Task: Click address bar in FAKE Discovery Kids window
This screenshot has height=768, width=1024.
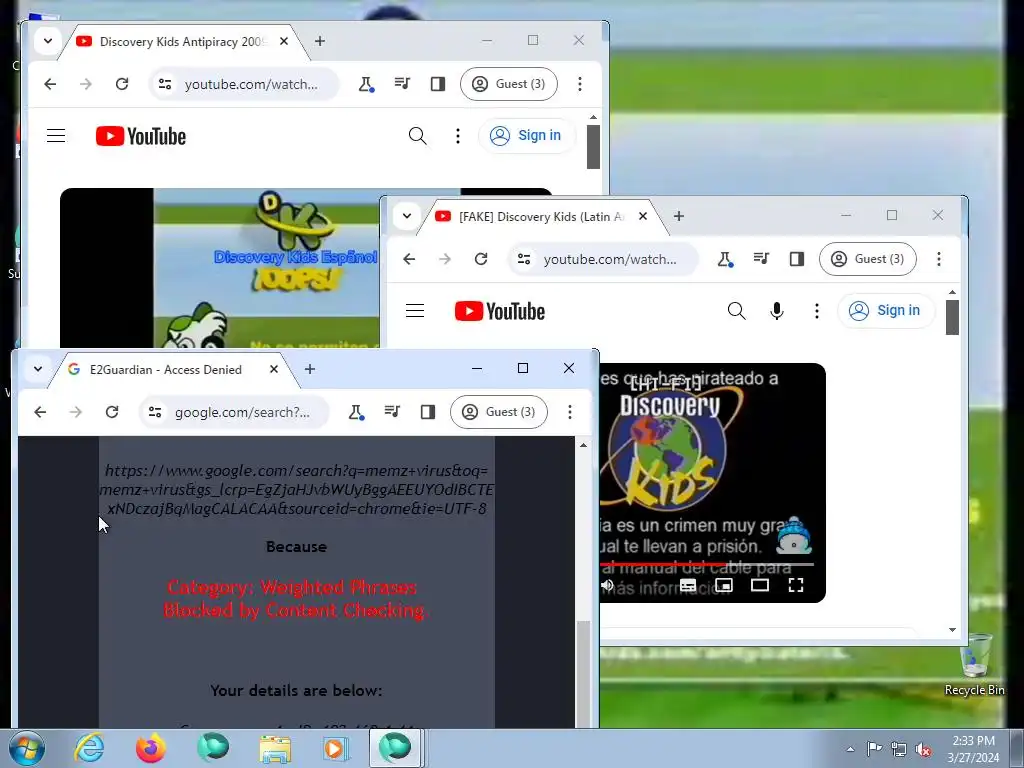Action: [x=603, y=259]
